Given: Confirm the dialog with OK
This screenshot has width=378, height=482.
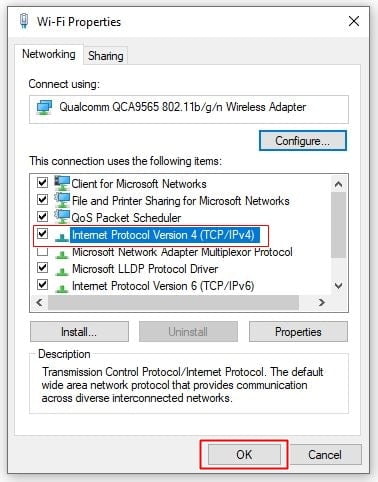Looking at the screenshot, I should coord(244,454).
